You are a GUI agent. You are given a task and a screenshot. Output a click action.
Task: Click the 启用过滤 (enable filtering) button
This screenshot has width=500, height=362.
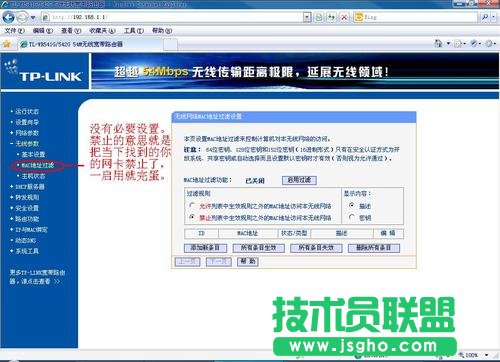(299, 180)
